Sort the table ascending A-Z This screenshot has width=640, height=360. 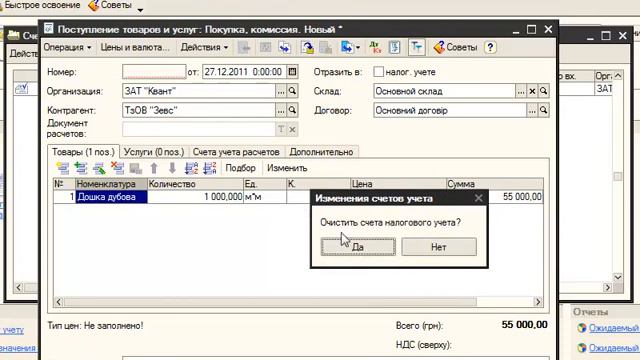point(191,168)
